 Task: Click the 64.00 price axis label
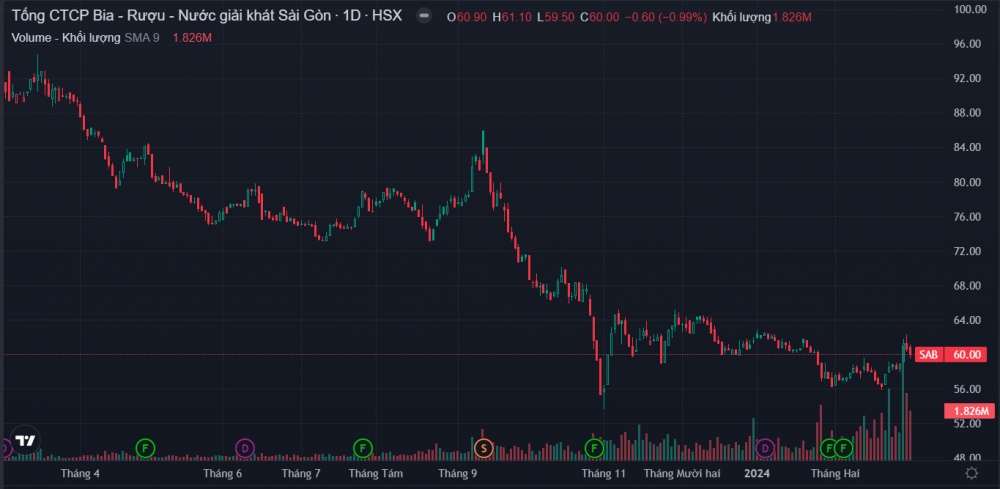pos(966,320)
